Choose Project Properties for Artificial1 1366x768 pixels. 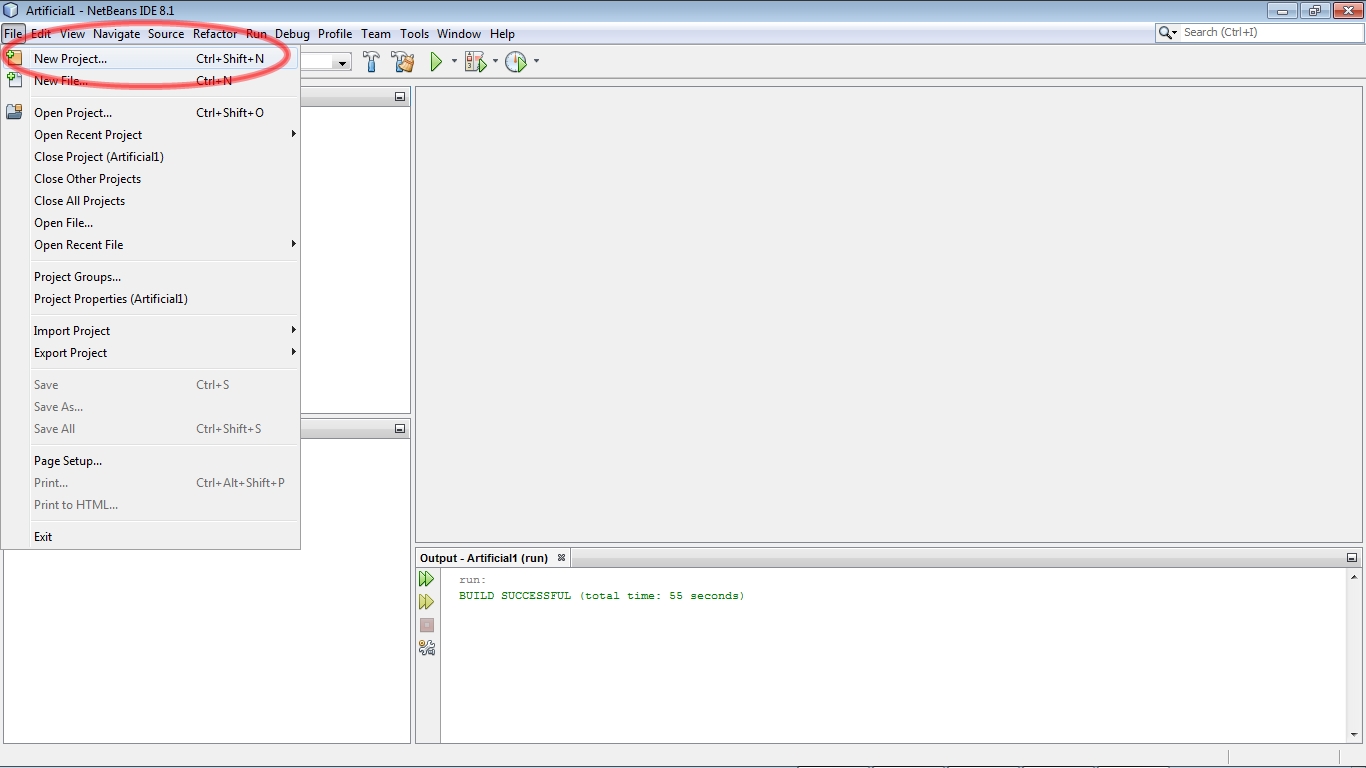(x=110, y=298)
